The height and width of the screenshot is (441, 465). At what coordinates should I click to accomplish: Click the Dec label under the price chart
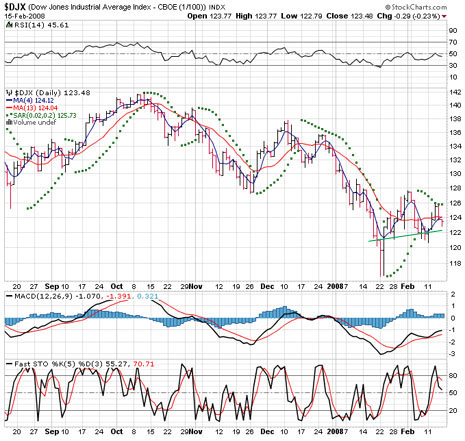267,287
